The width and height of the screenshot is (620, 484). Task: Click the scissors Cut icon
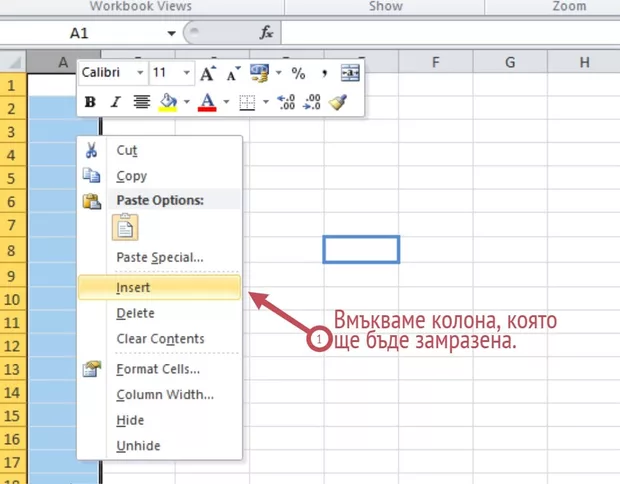tap(91, 150)
